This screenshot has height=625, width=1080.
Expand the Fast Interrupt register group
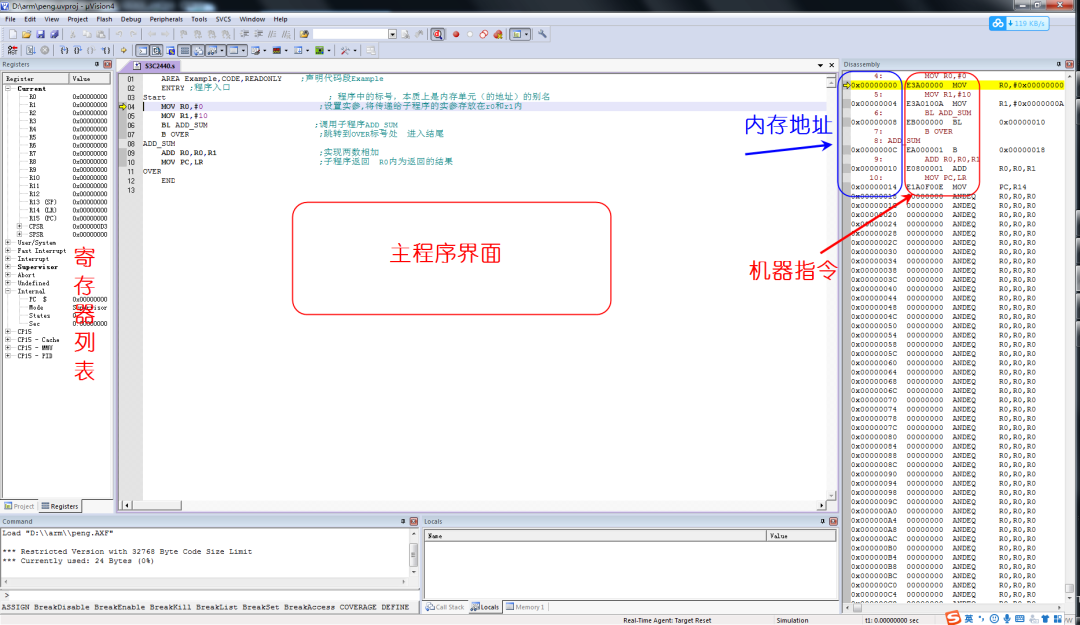(x=8, y=251)
